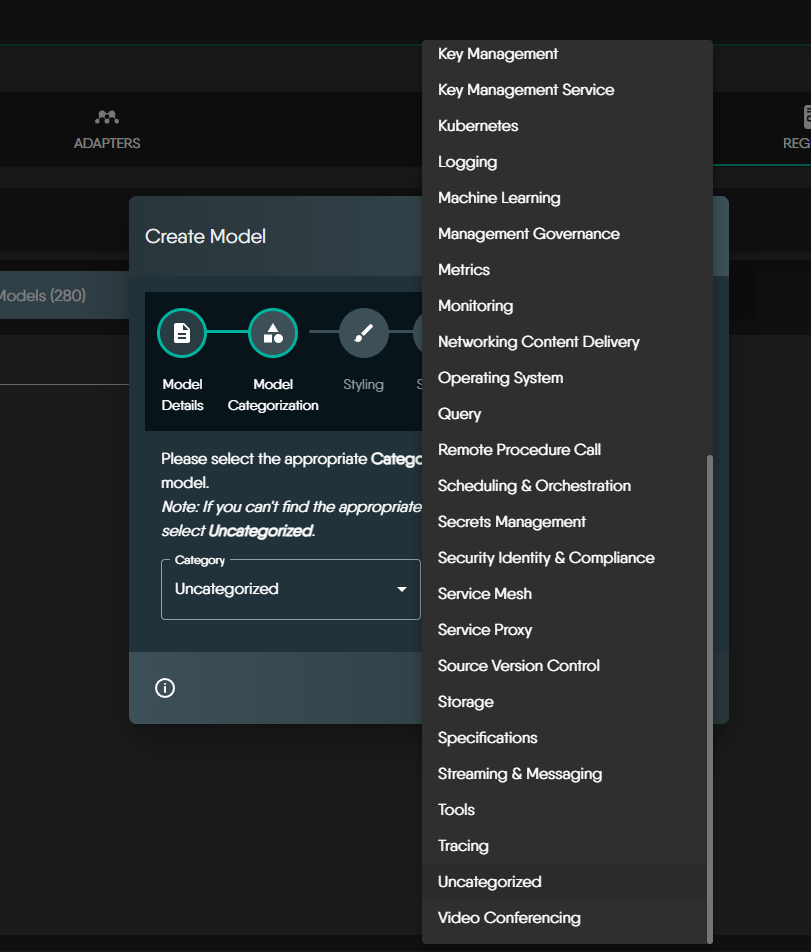This screenshot has width=811, height=952.
Task: Click the category list scrollbar thumb
Action: pos(709,700)
